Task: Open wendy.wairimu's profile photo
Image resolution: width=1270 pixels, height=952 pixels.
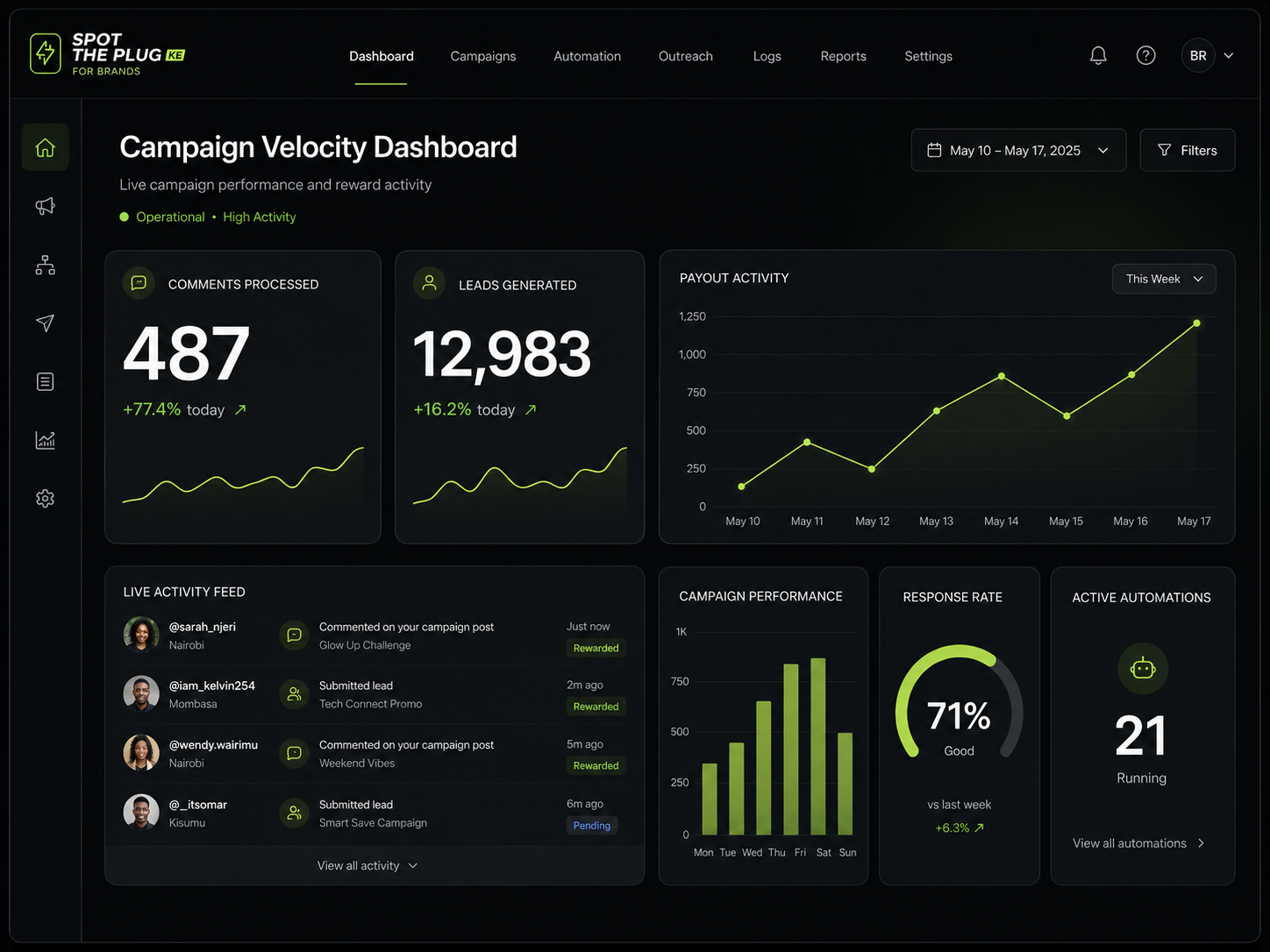Action: pos(141,752)
